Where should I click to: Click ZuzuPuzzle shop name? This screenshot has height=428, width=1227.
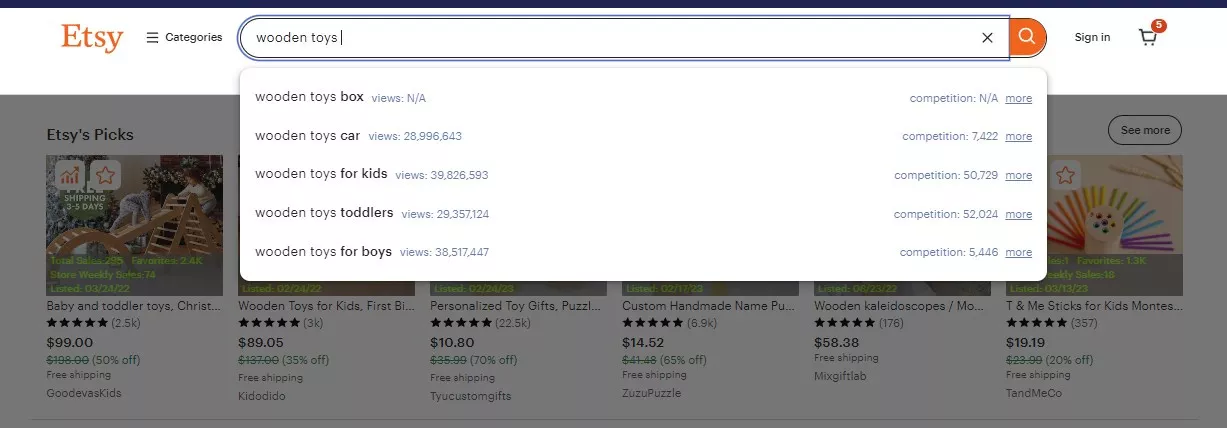651,393
